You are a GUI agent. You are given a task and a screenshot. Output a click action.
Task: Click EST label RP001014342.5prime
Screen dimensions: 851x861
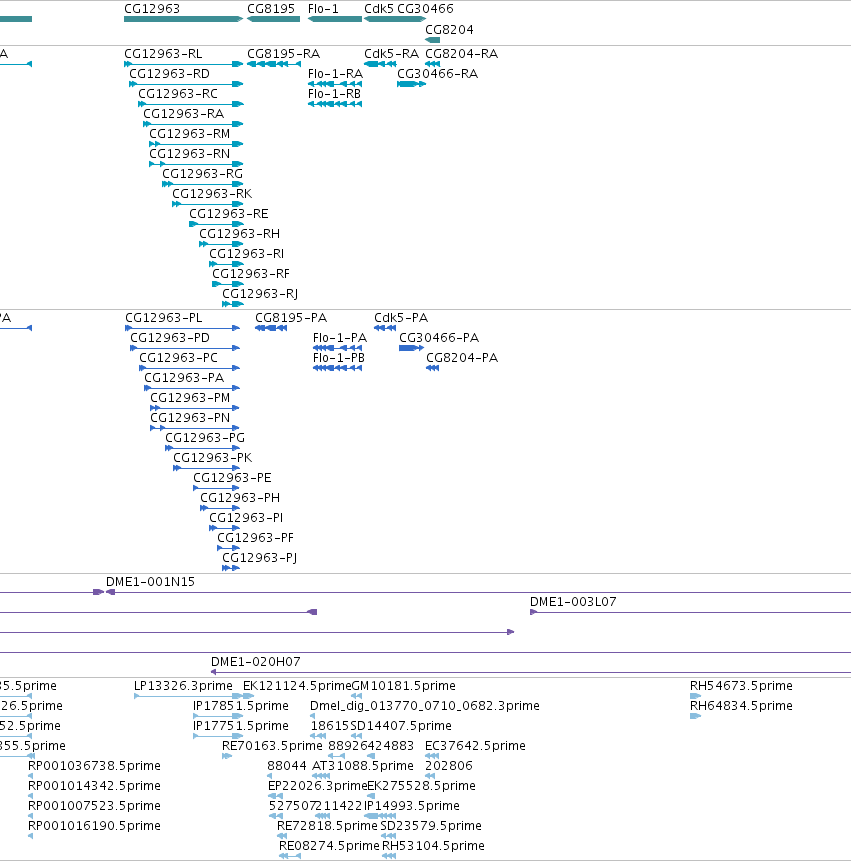coord(94,786)
